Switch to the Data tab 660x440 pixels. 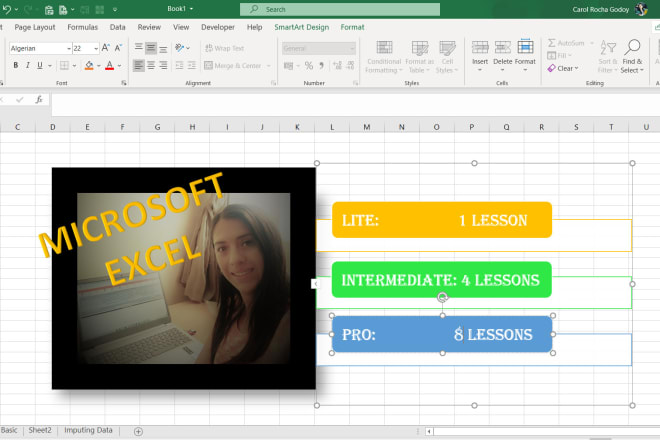click(117, 27)
